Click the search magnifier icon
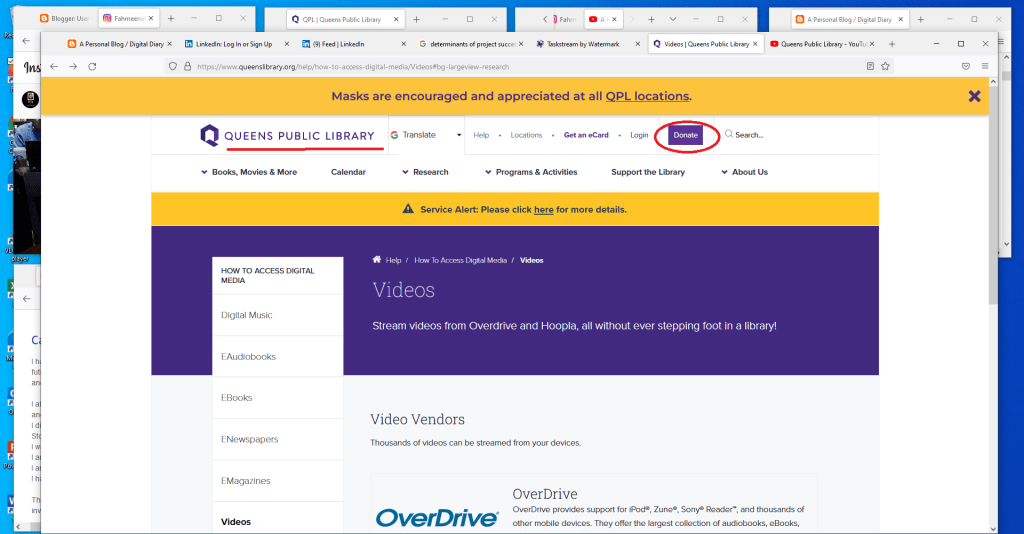Viewport: 1024px width, 534px height. pos(729,135)
